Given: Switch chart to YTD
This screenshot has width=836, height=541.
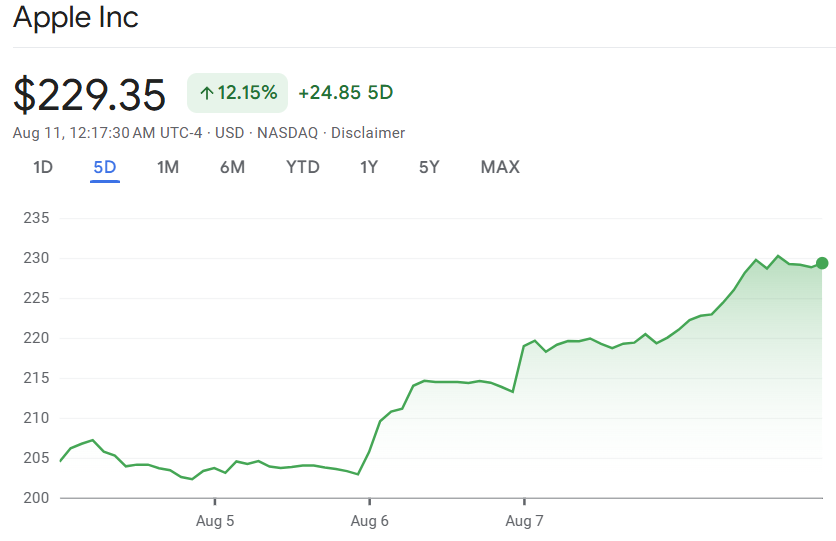Looking at the screenshot, I should 303,167.
